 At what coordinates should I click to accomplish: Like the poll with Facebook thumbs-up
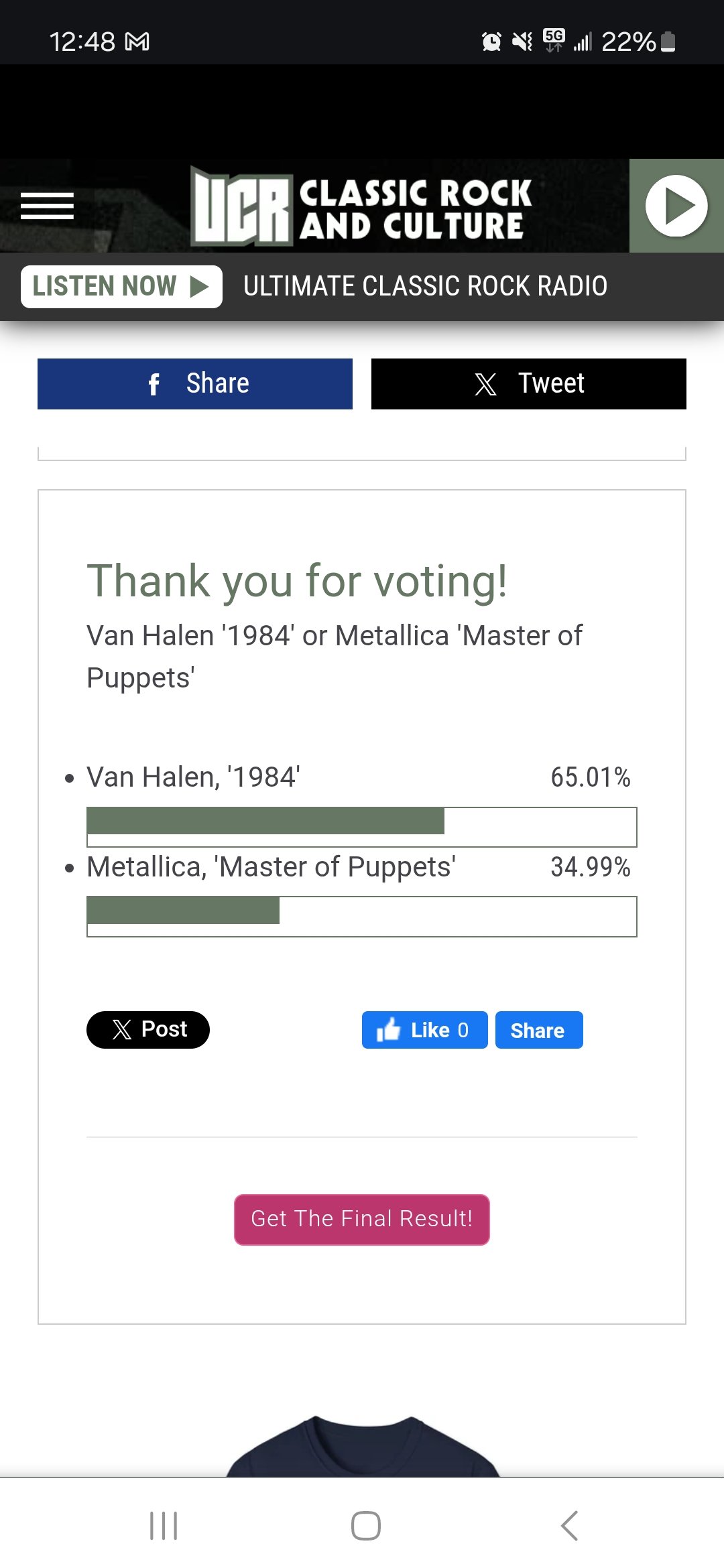(x=424, y=1030)
